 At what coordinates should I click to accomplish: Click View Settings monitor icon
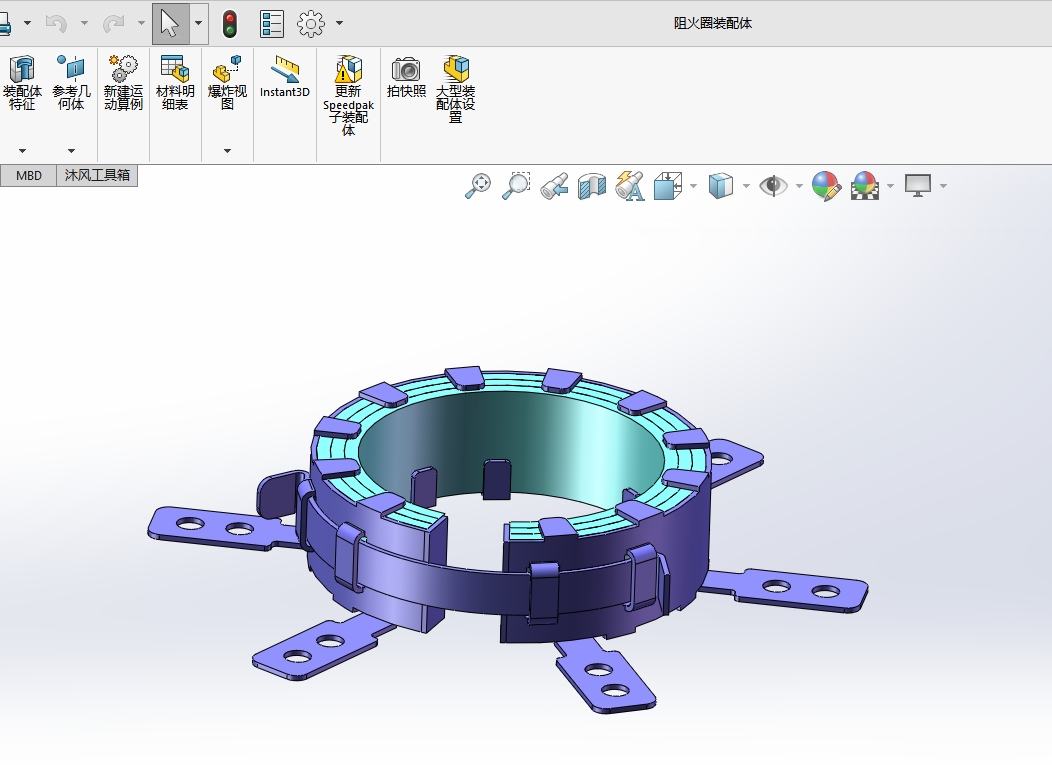pos(918,186)
